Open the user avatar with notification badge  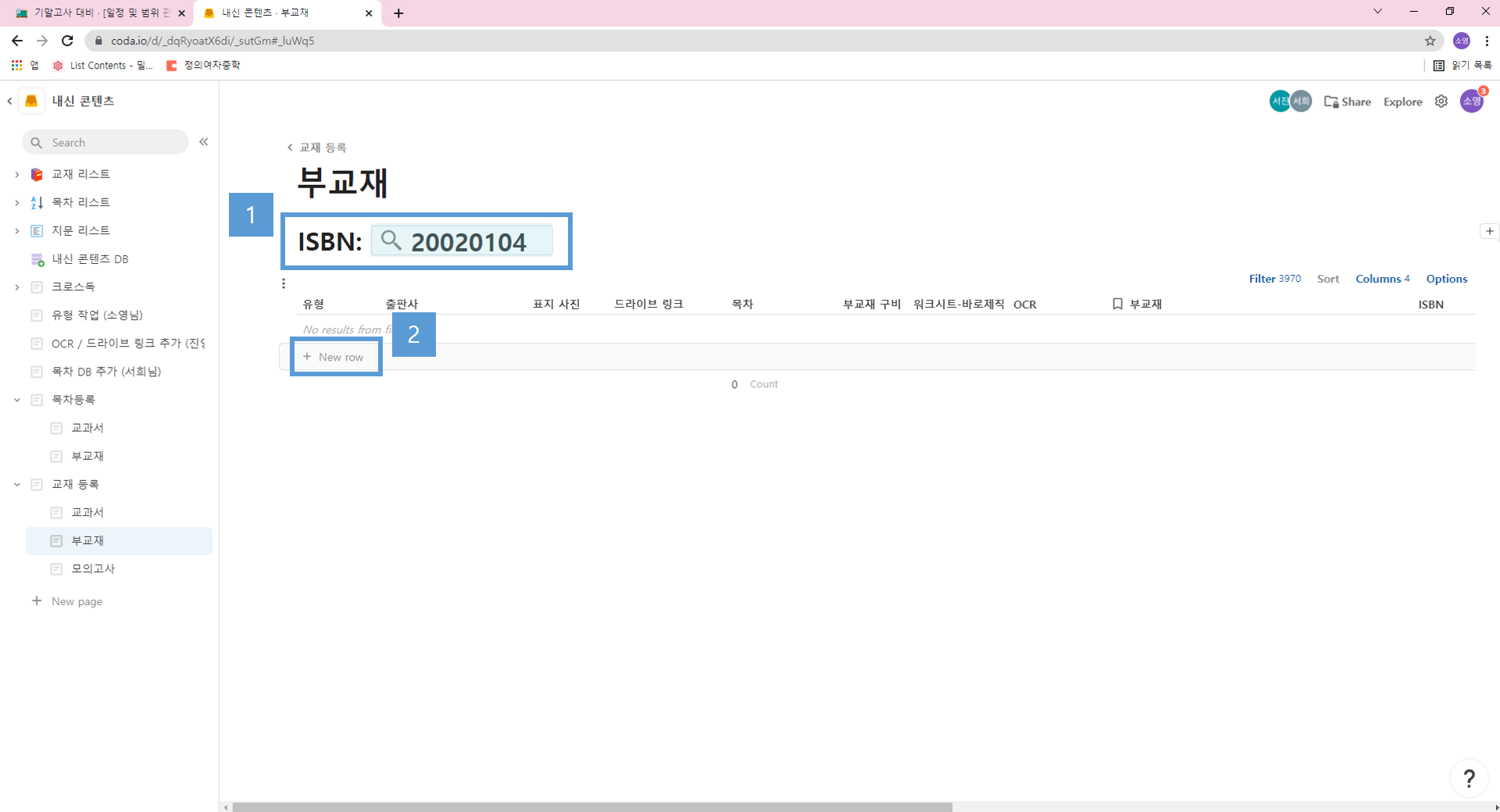coord(1473,101)
